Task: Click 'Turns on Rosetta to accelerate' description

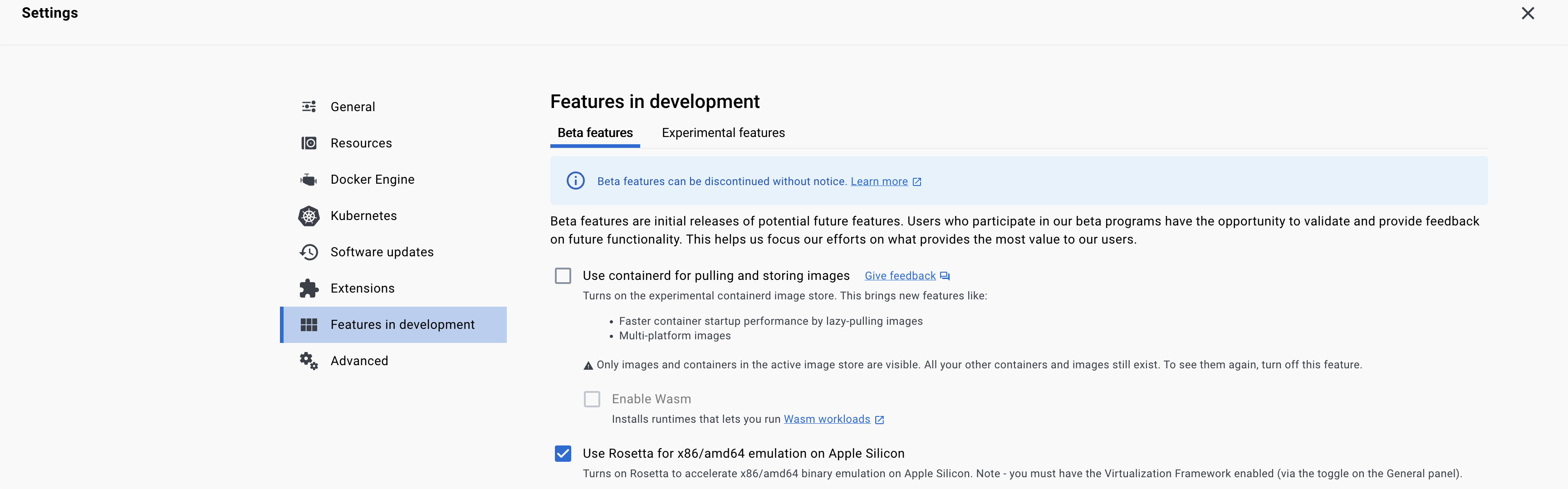Action: [1022, 474]
